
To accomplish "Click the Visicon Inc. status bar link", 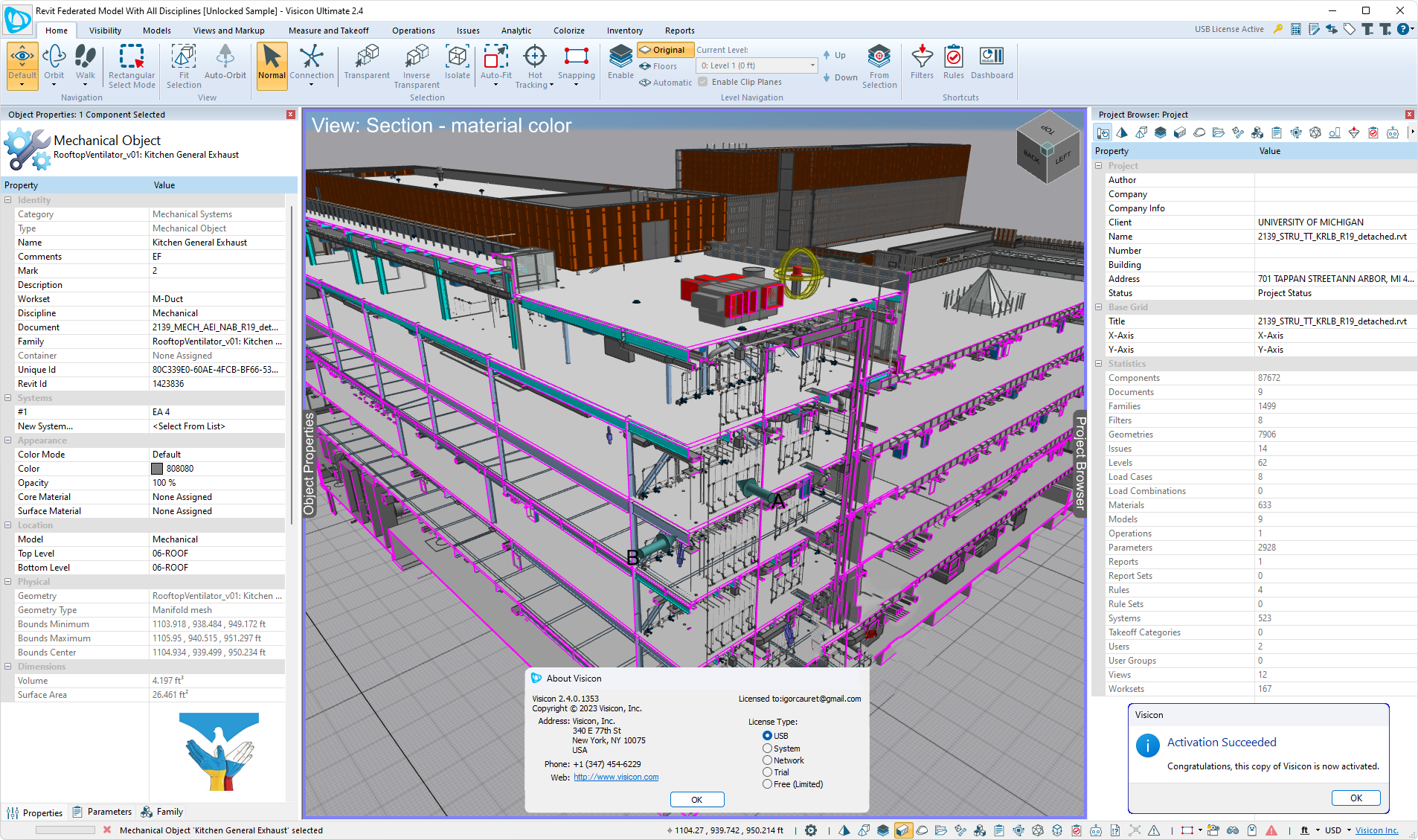I will pos(1377,830).
